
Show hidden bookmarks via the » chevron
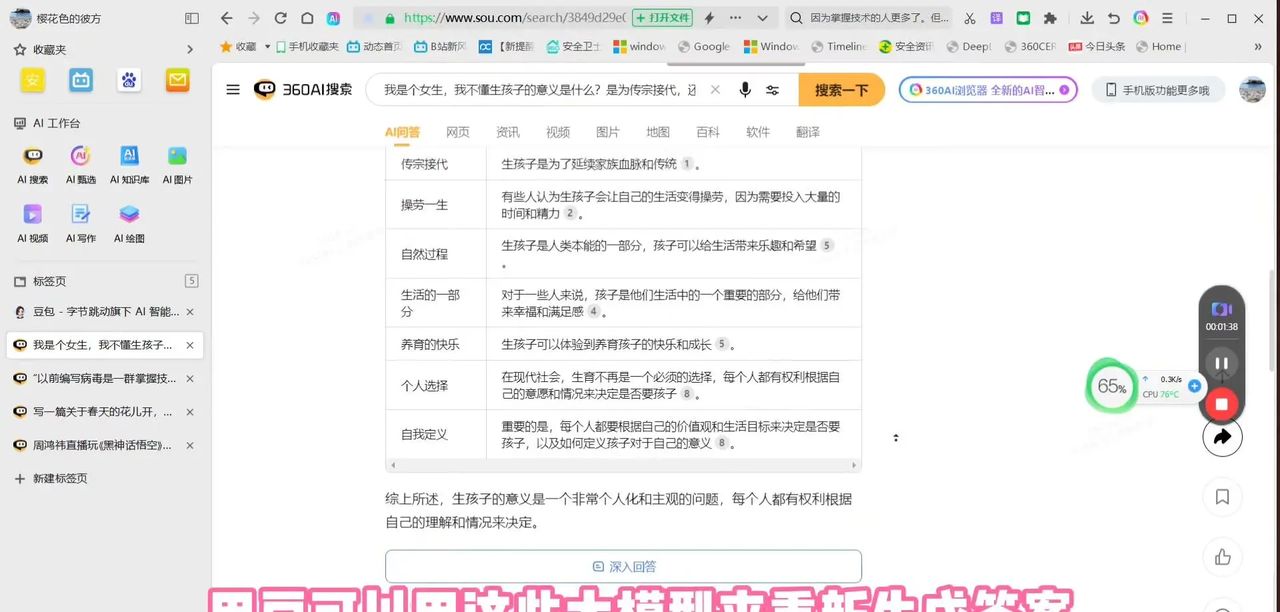pyautogui.click(x=1258, y=46)
